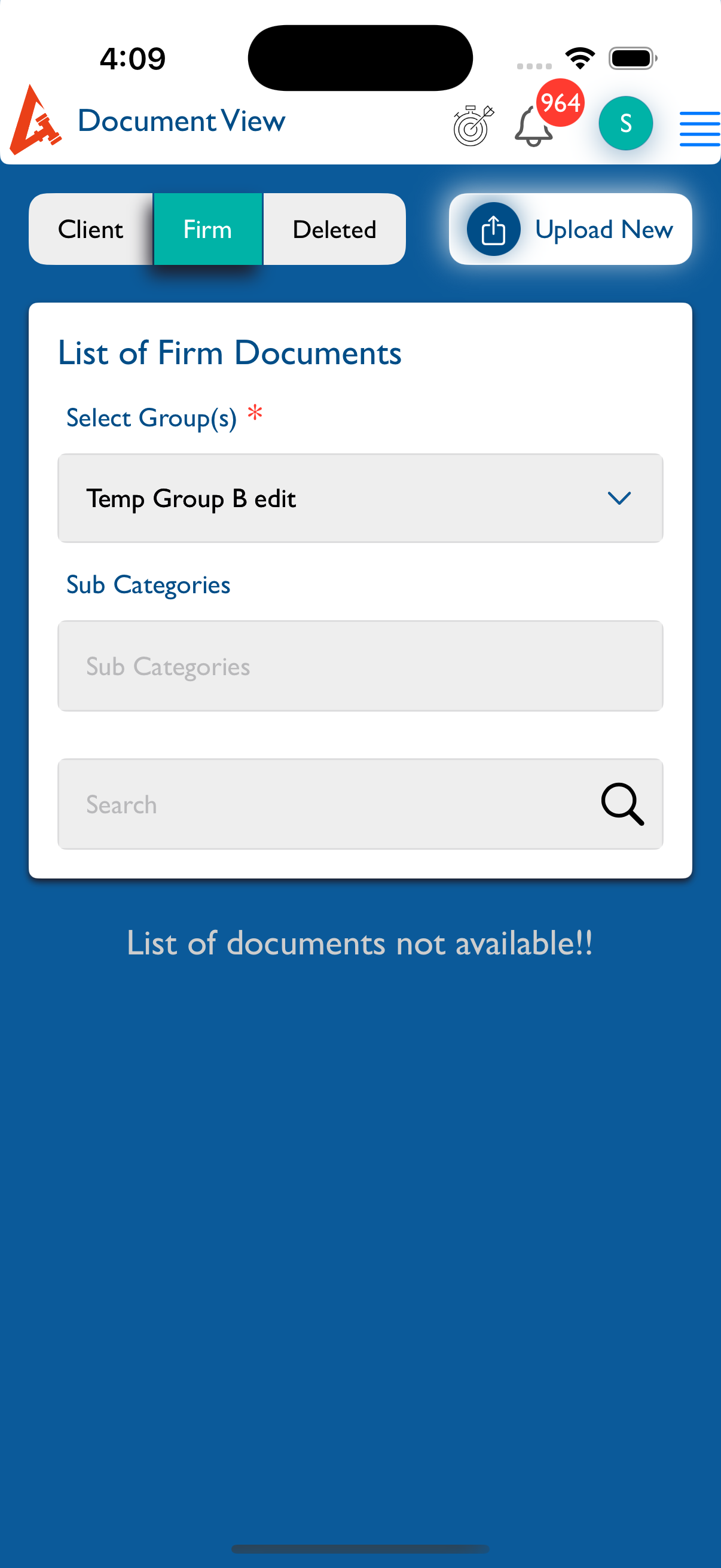Switch to the Client tab
Image resolution: width=721 pixels, height=1568 pixels.
pyautogui.click(x=91, y=230)
